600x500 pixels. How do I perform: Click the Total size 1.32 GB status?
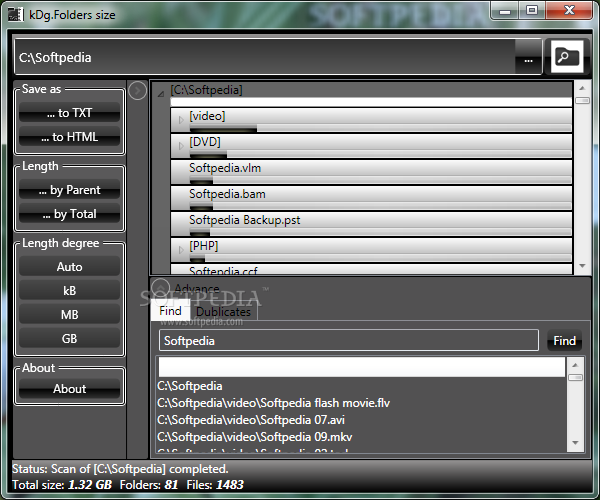coord(62,485)
